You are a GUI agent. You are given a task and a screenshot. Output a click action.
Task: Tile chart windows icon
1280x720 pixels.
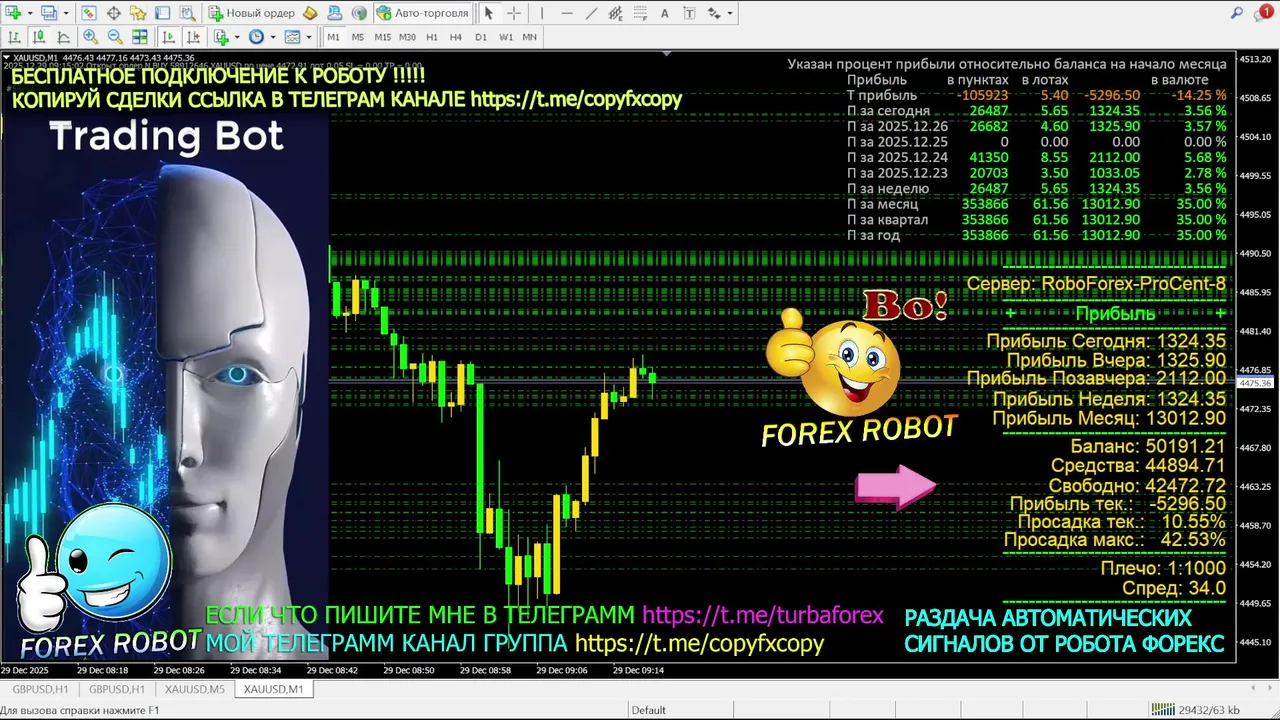[x=140, y=37]
